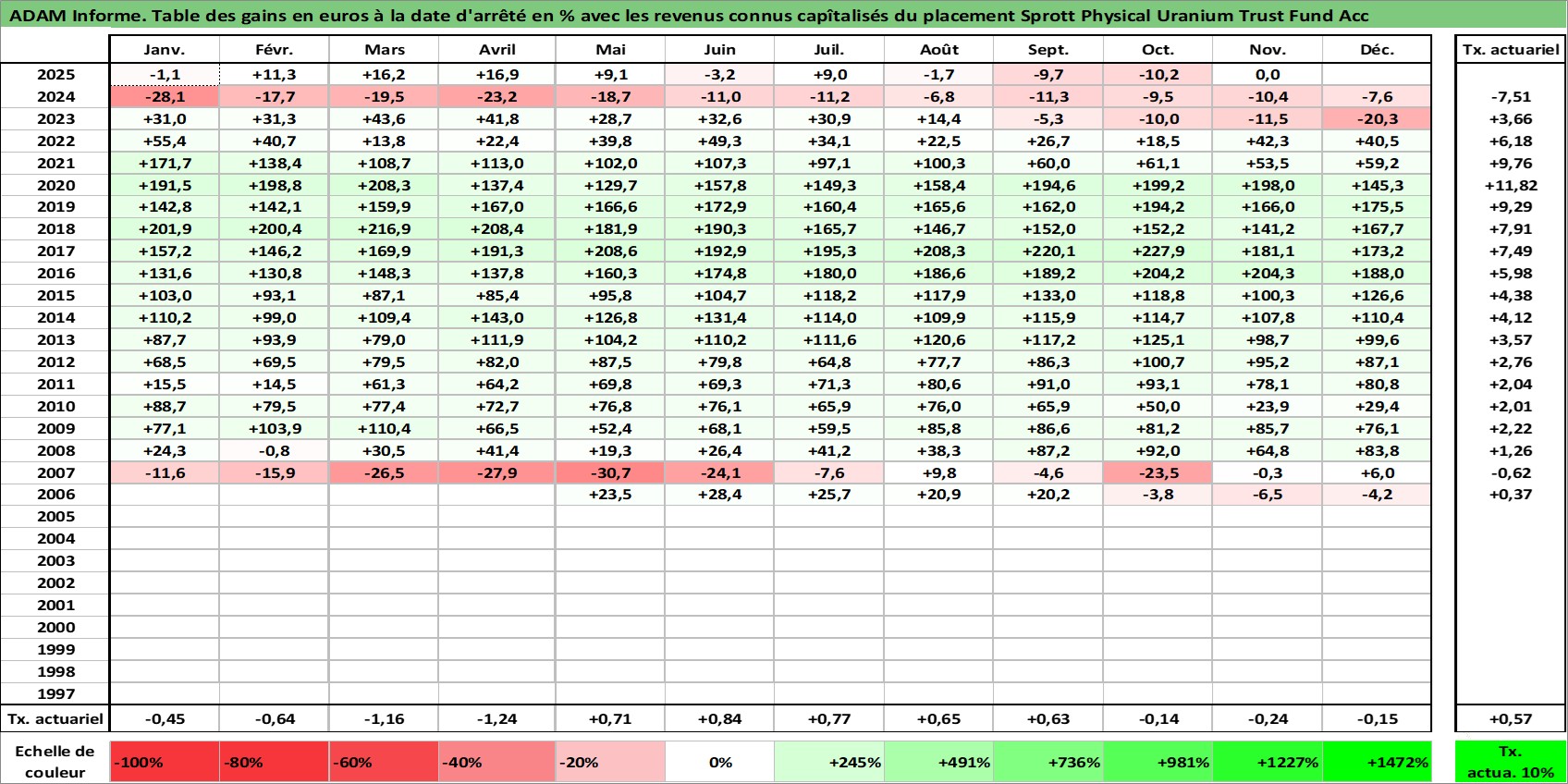Click the 2006 May value +23,5
1568x784 pixels.
610,495
